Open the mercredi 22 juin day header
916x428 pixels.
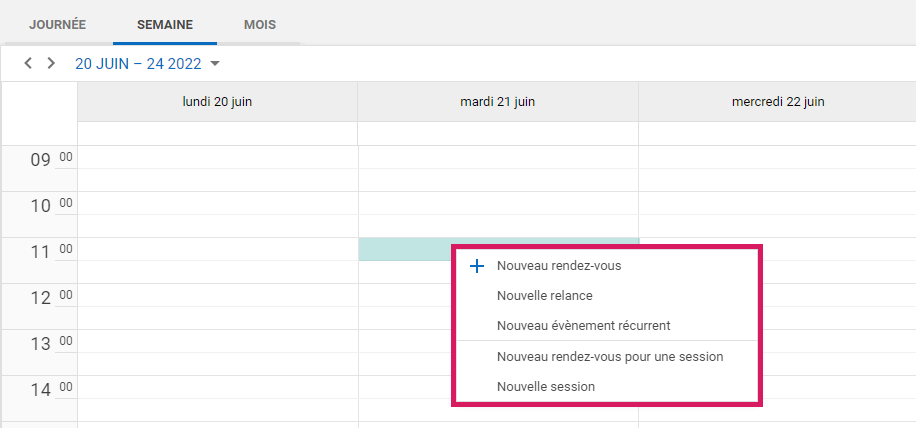click(x=777, y=102)
